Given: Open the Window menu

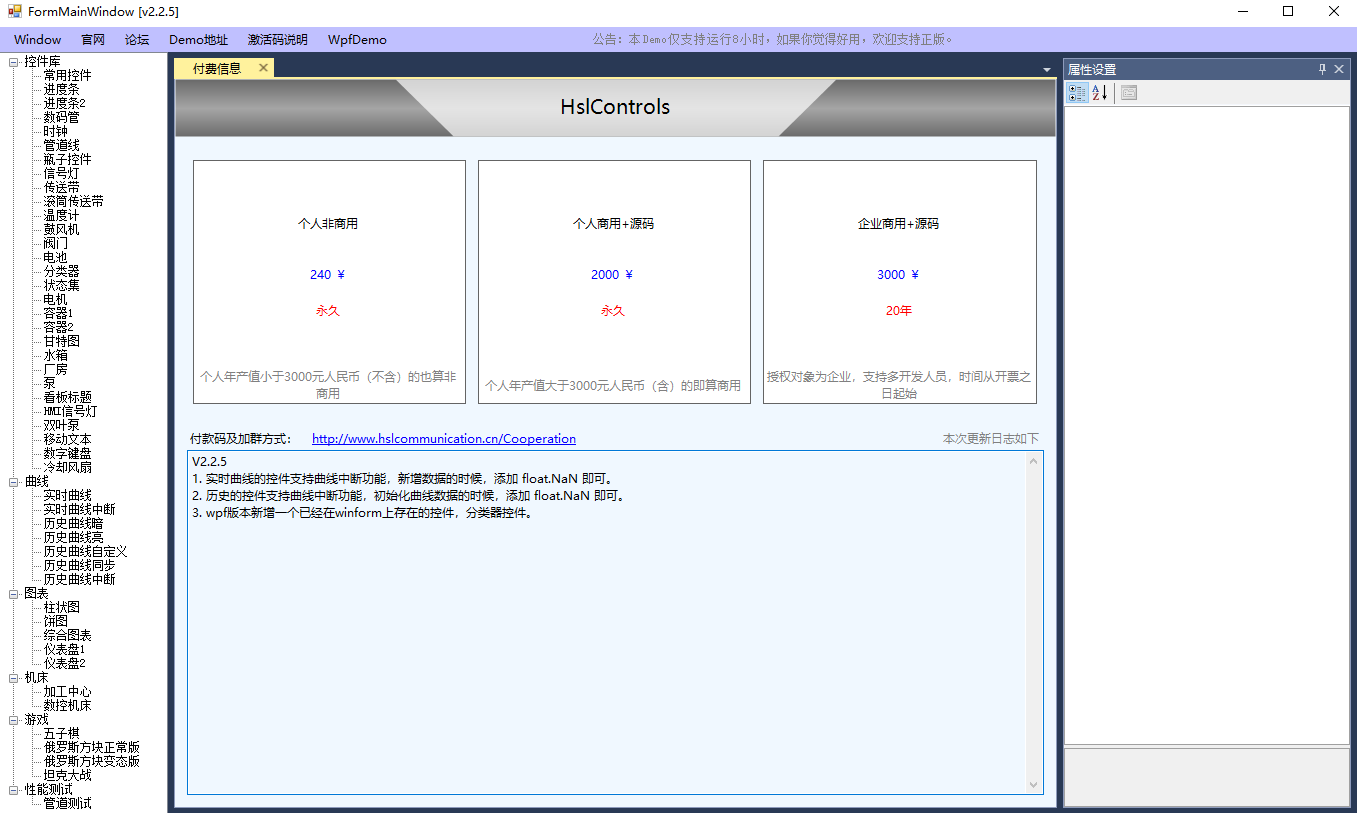Looking at the screenshot, I should tap(37, 40).
